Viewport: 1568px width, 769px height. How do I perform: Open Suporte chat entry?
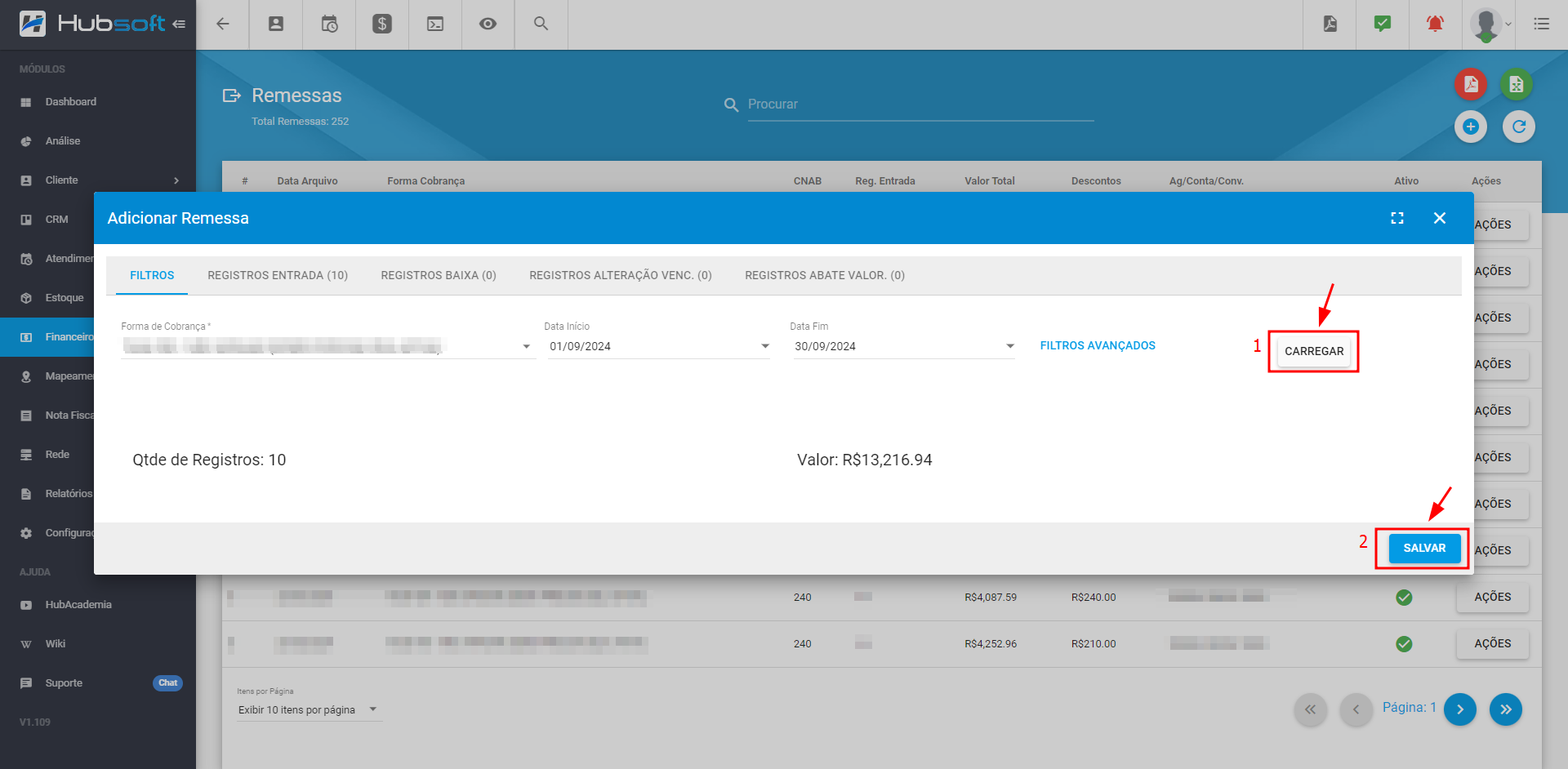[98, 683]
